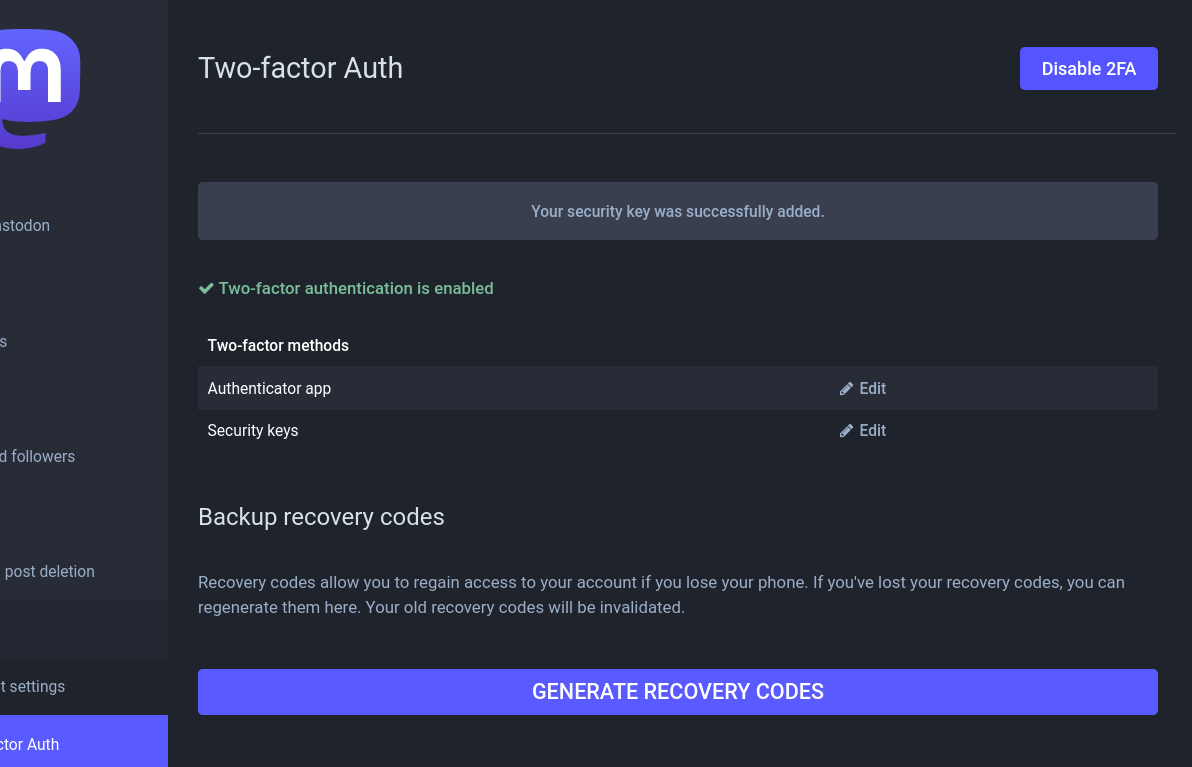Click the Backup recovery codes heading

(x=321, y=517)
